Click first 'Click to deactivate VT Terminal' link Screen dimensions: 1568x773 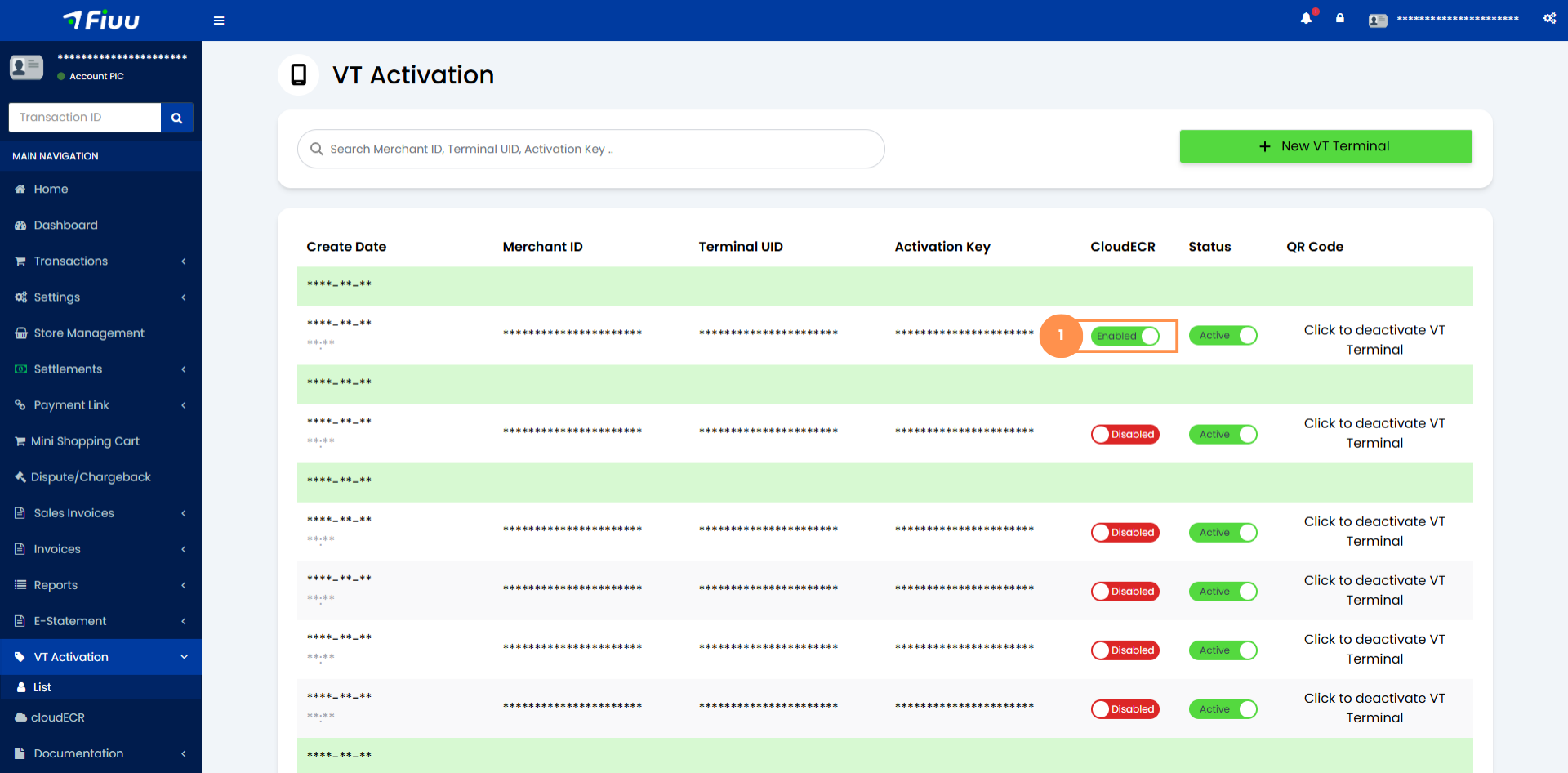[x=1374, y=340]
